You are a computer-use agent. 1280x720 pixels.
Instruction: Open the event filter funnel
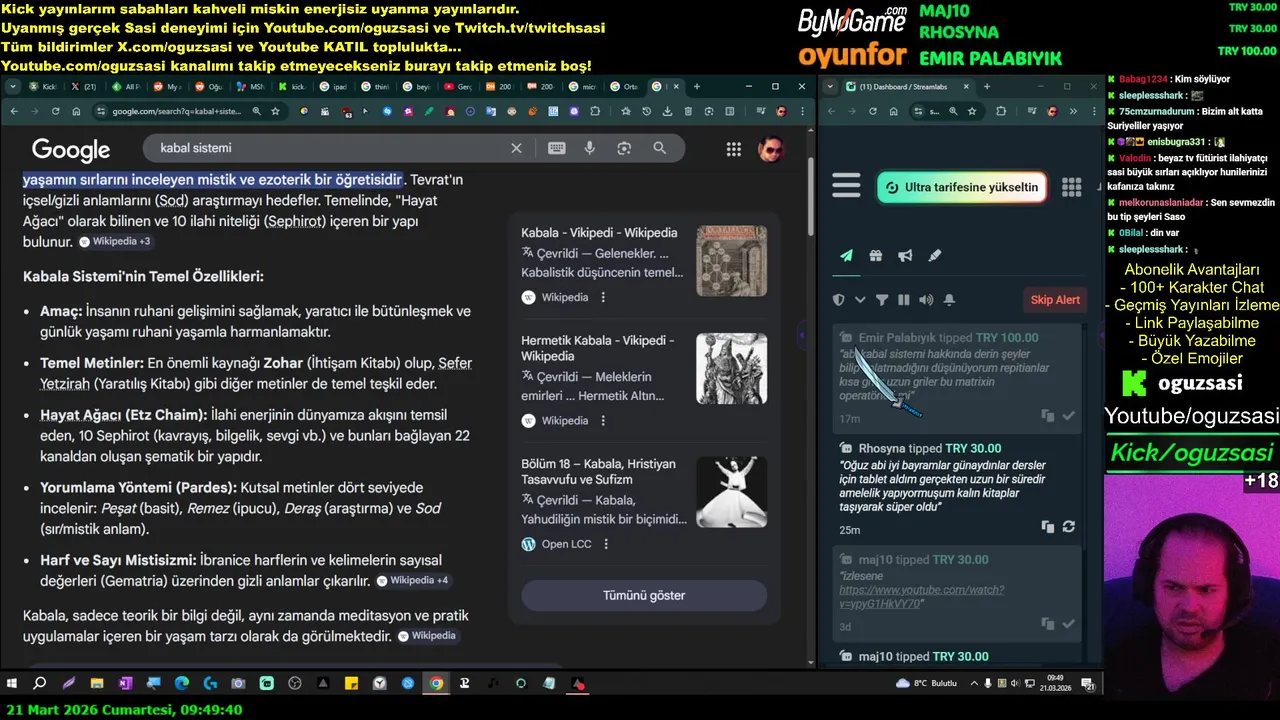882,300
